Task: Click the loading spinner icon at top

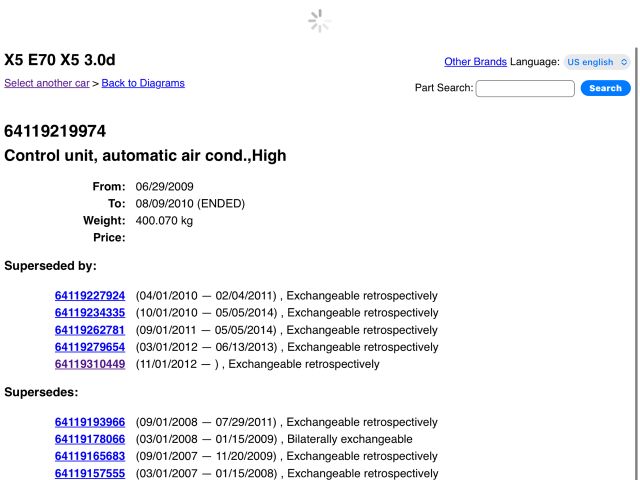Action: point(319,21)
